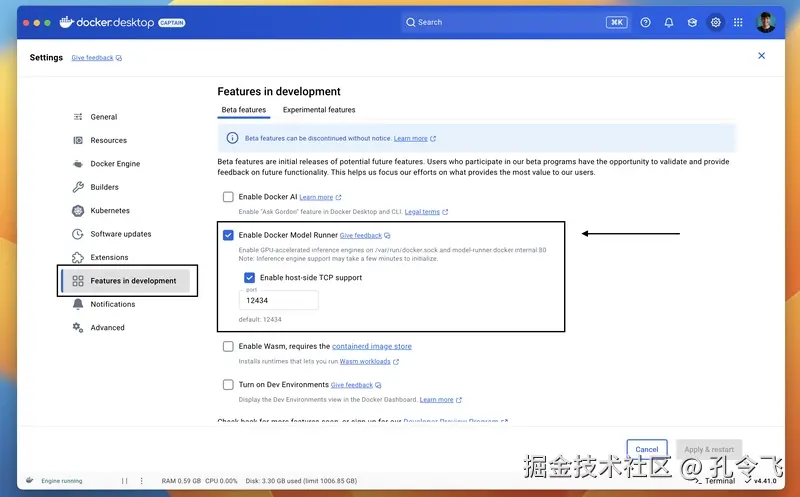
Task: Open Advanced settings section
Action: tap(107, 328)
